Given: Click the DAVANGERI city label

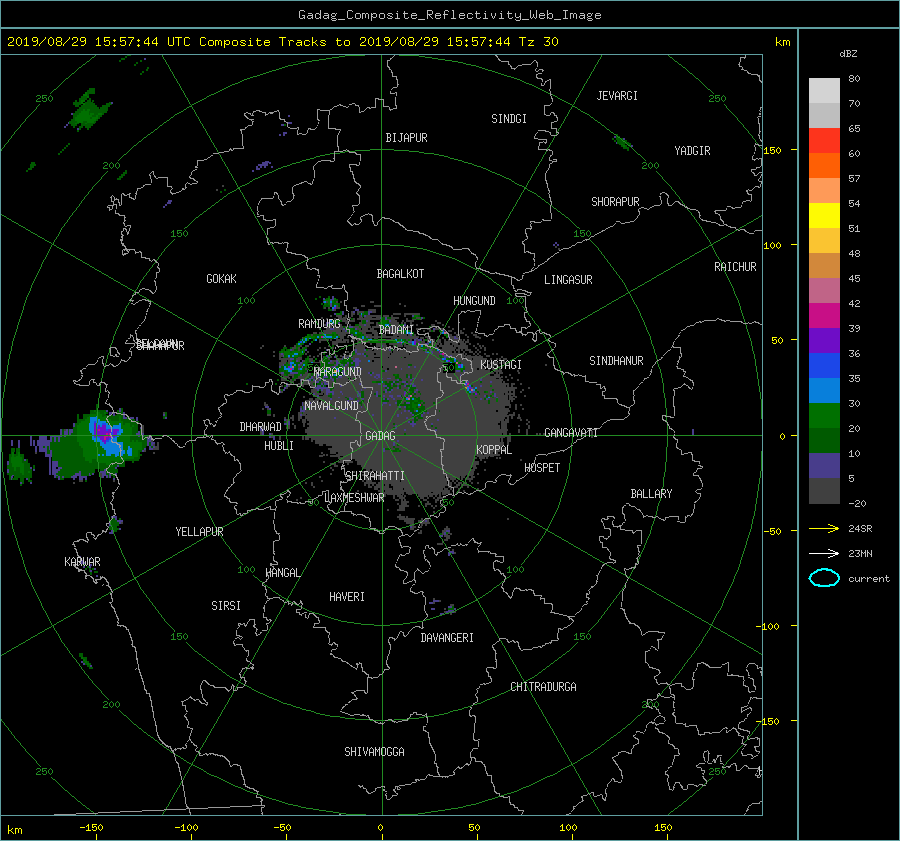Looking at the screenshot, I should click(447, 638).
